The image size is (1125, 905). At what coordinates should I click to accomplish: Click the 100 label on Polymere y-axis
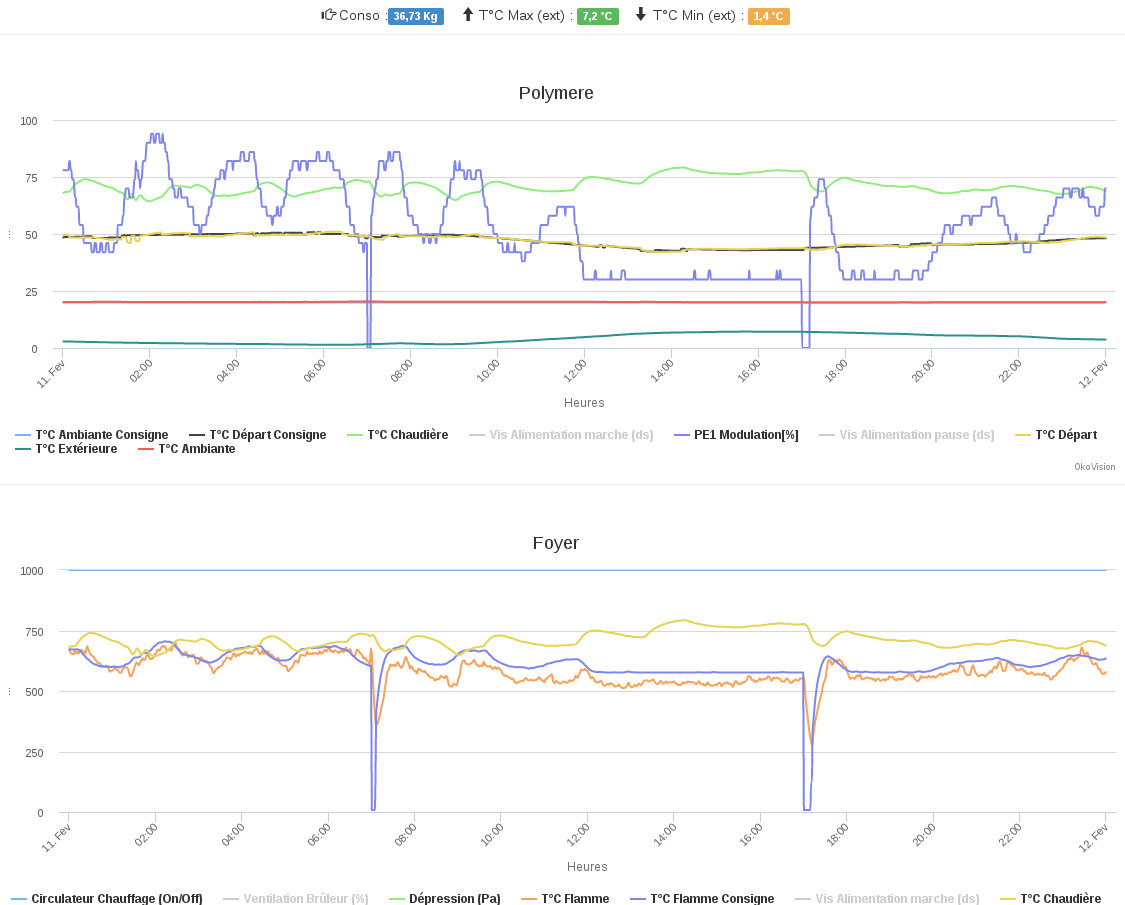click(29, 121)
